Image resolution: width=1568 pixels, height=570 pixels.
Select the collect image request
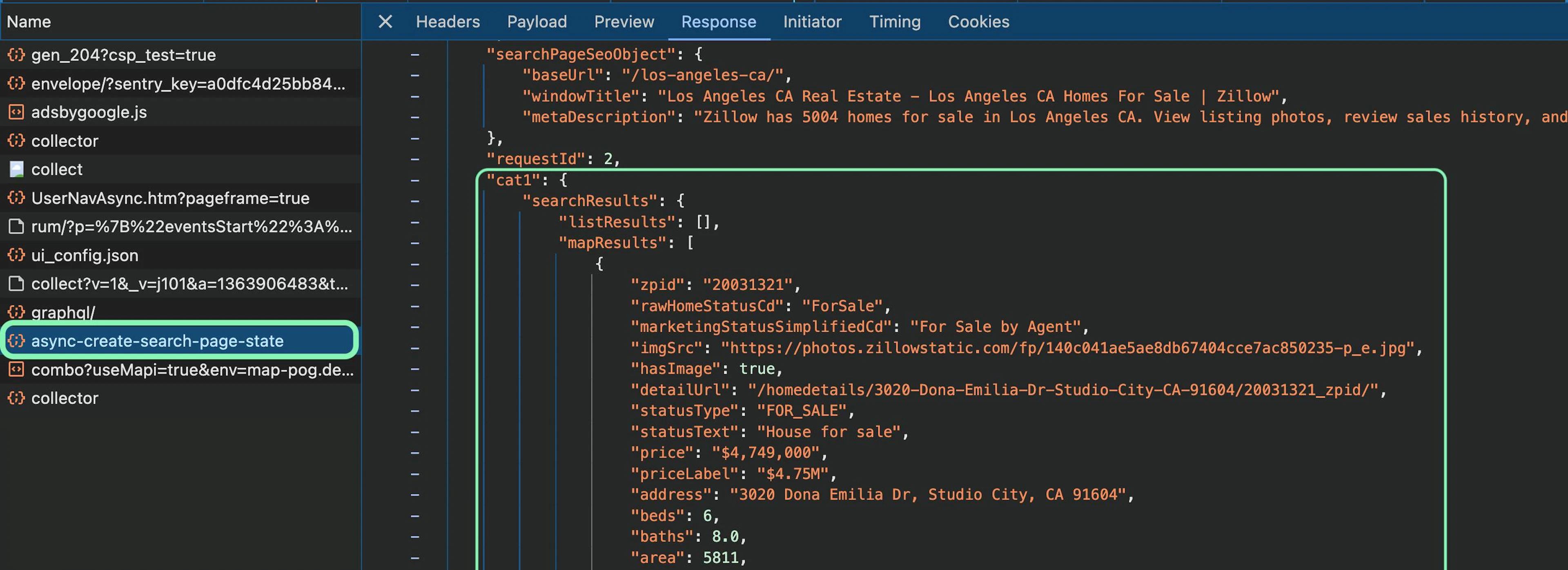[x=180, y=169]
